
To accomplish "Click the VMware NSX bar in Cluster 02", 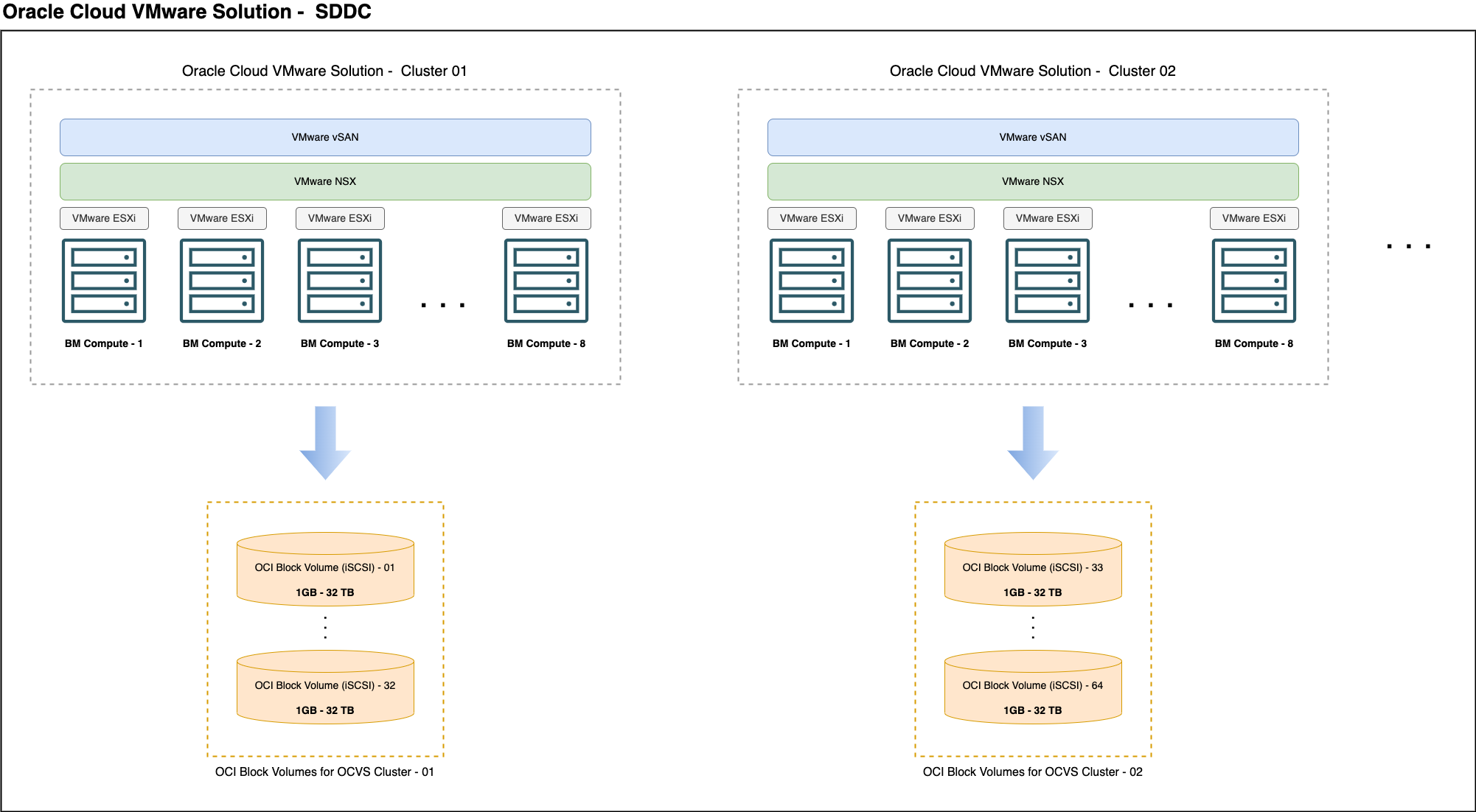I will pos(1032,181).
